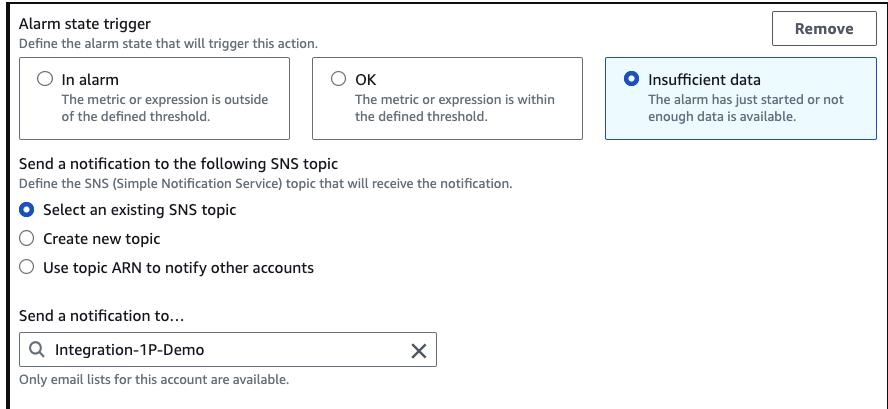The width and height of the screenshot is (888, 409).
Task: Select the Insufficient data radio button
Action: pos(631,79)
